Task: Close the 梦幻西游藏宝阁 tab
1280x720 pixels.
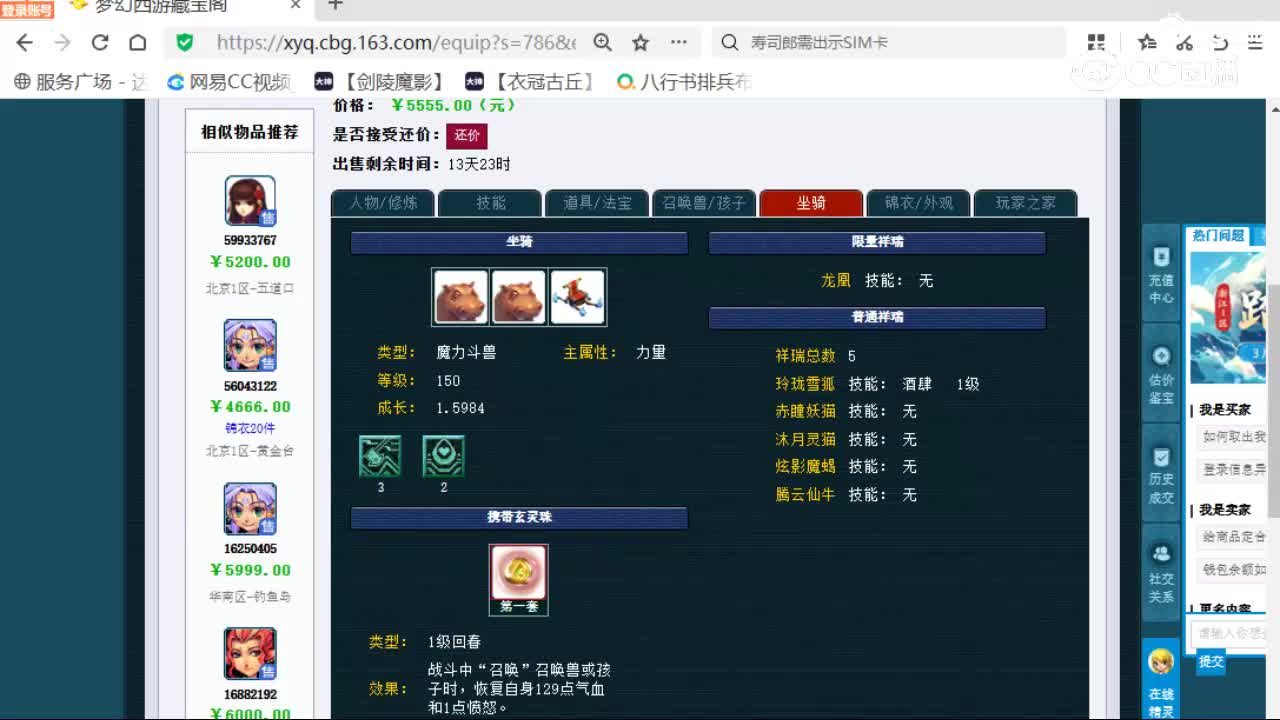Action: 296,5
